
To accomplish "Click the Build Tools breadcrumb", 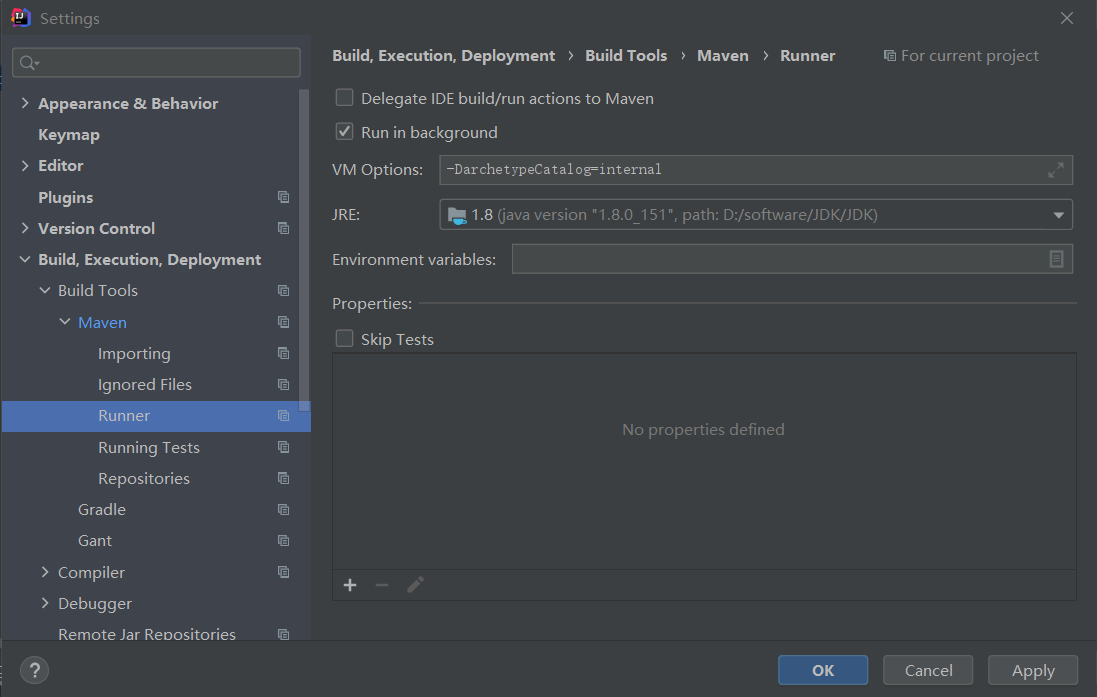I will click(626, 56).
